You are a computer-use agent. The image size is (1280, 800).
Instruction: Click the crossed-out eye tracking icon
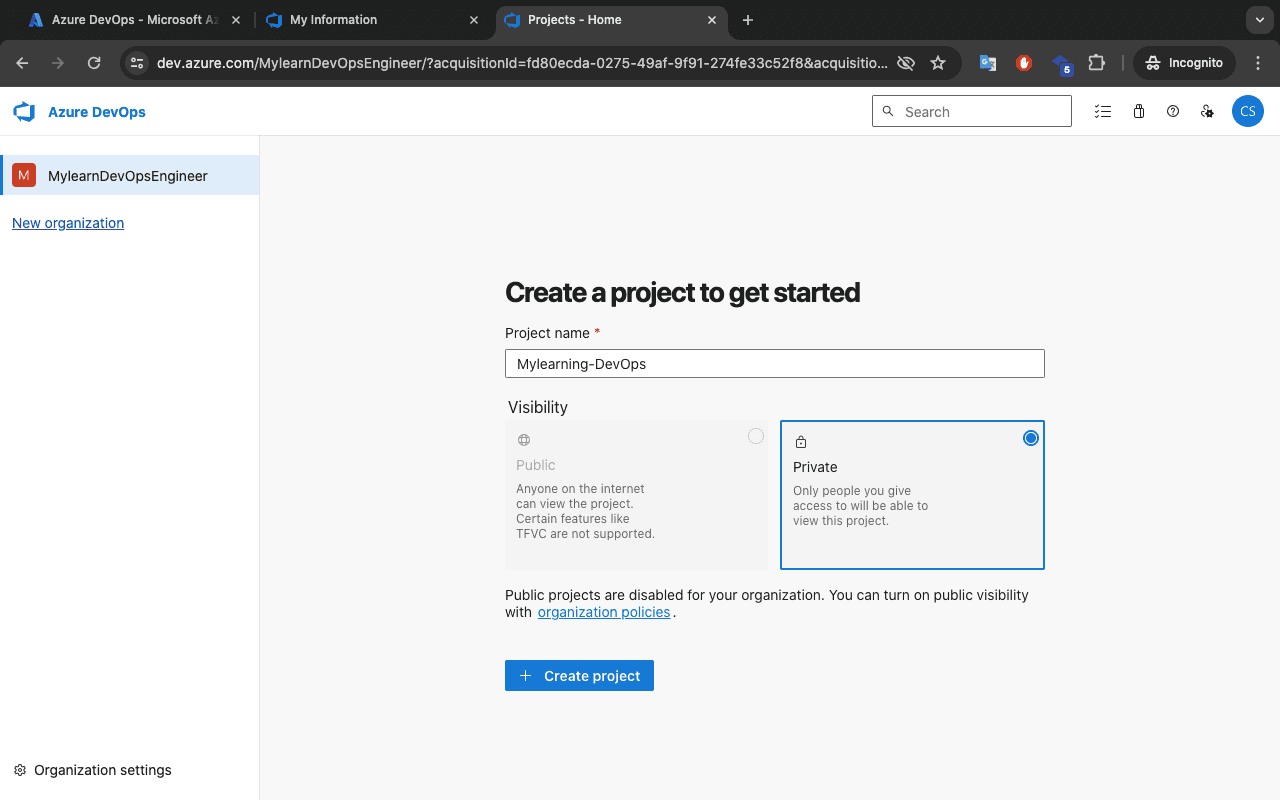click(x=906, y=63)
